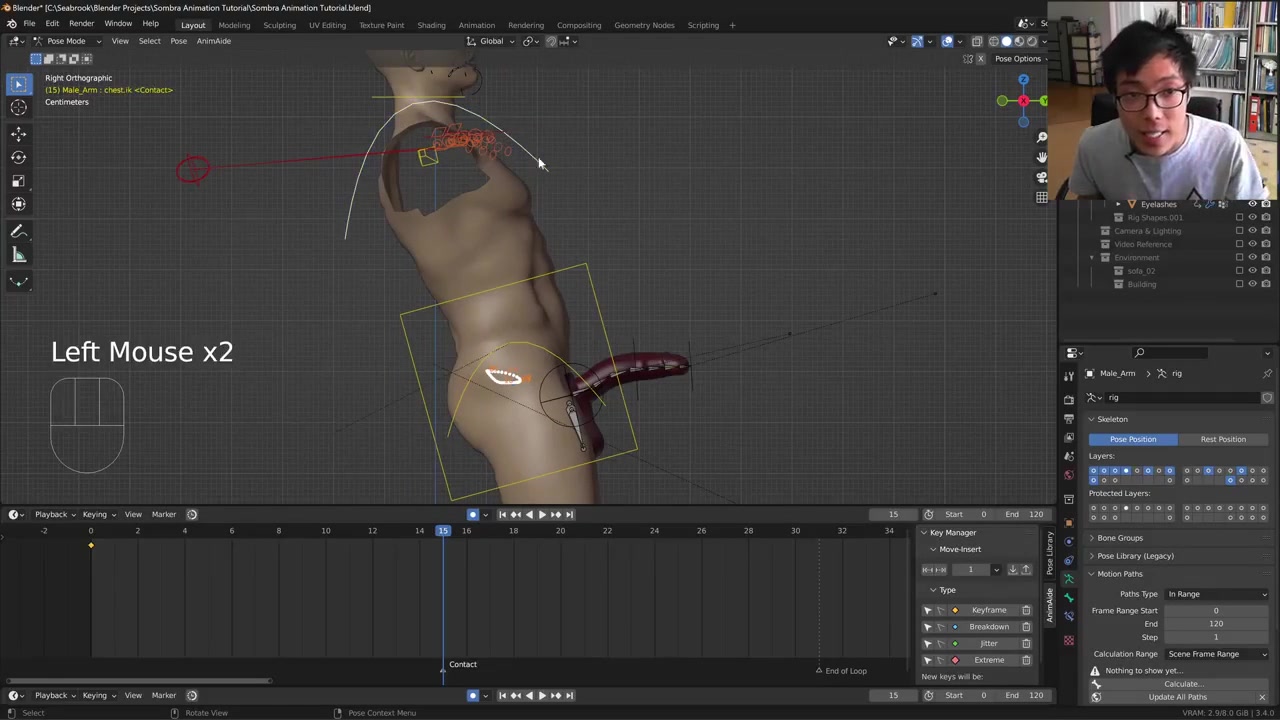
Task: Open the Bone properties tab
Action: coord(1068,598)
